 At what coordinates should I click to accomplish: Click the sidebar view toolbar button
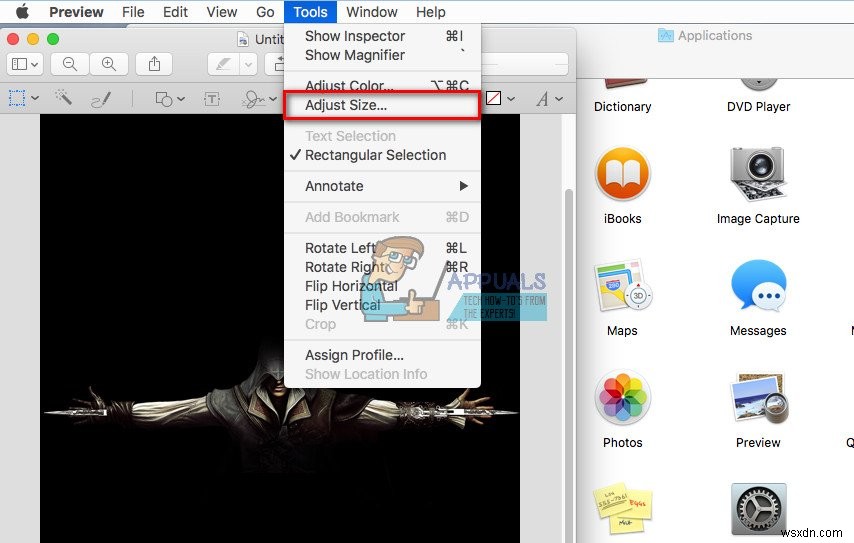tap(25, 64)
